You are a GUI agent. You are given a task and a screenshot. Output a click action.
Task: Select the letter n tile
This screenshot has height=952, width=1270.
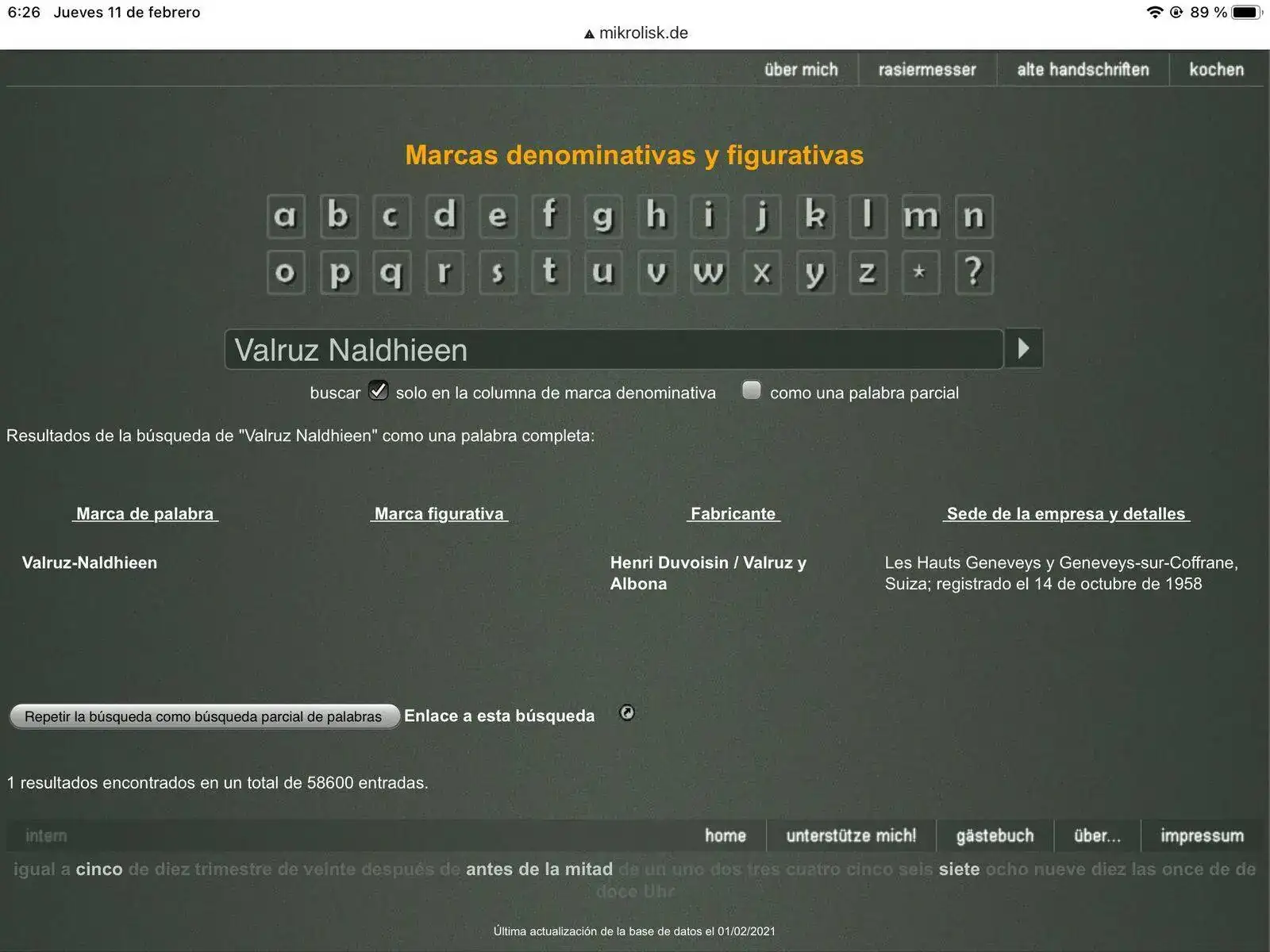coord(974,216)
